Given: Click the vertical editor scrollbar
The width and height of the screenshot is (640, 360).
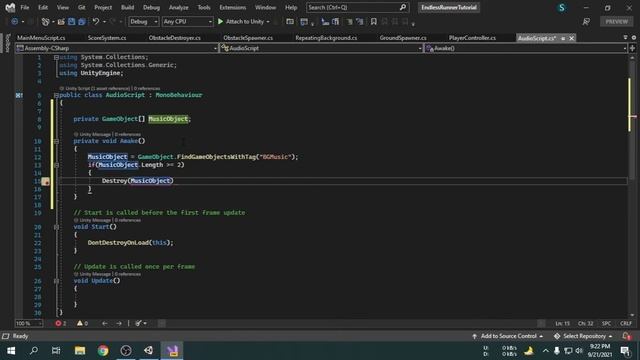Looking at the screenshot, I should tap(632, 186).
